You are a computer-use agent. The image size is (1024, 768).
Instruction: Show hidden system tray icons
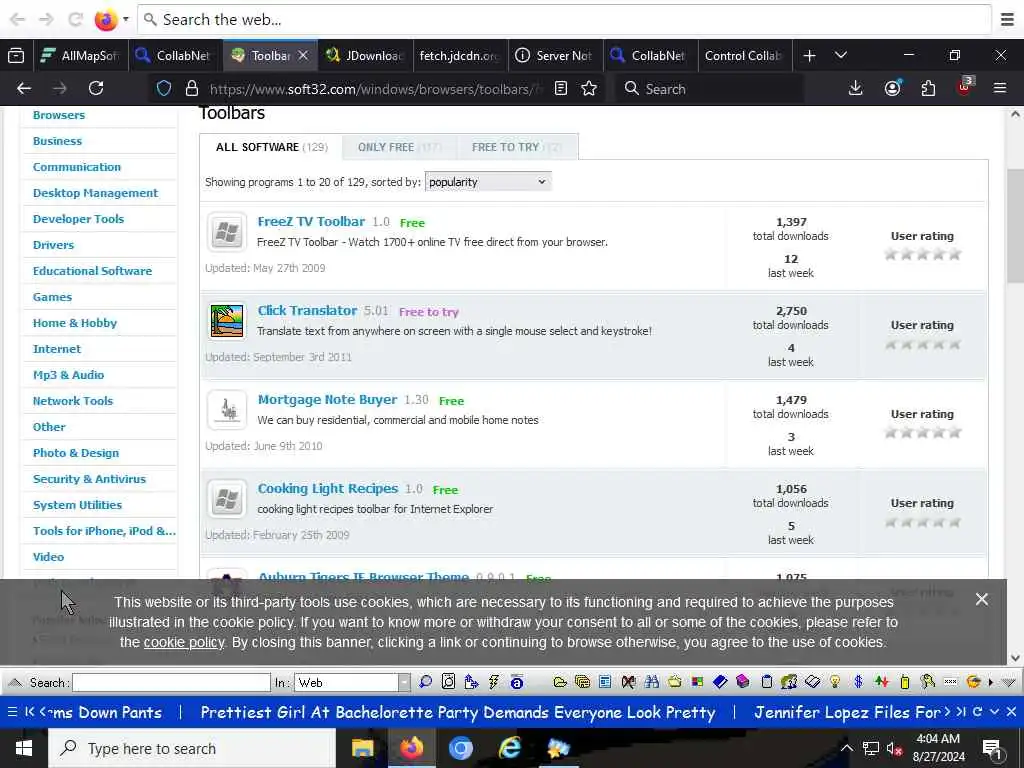point(846,748)
